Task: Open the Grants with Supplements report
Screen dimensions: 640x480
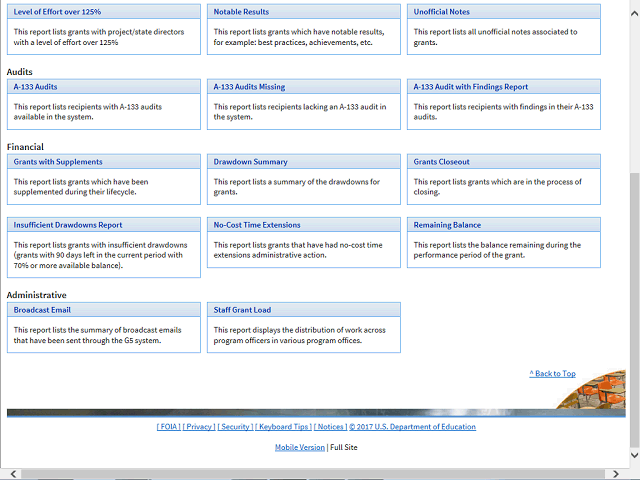Action: (58, 162)
